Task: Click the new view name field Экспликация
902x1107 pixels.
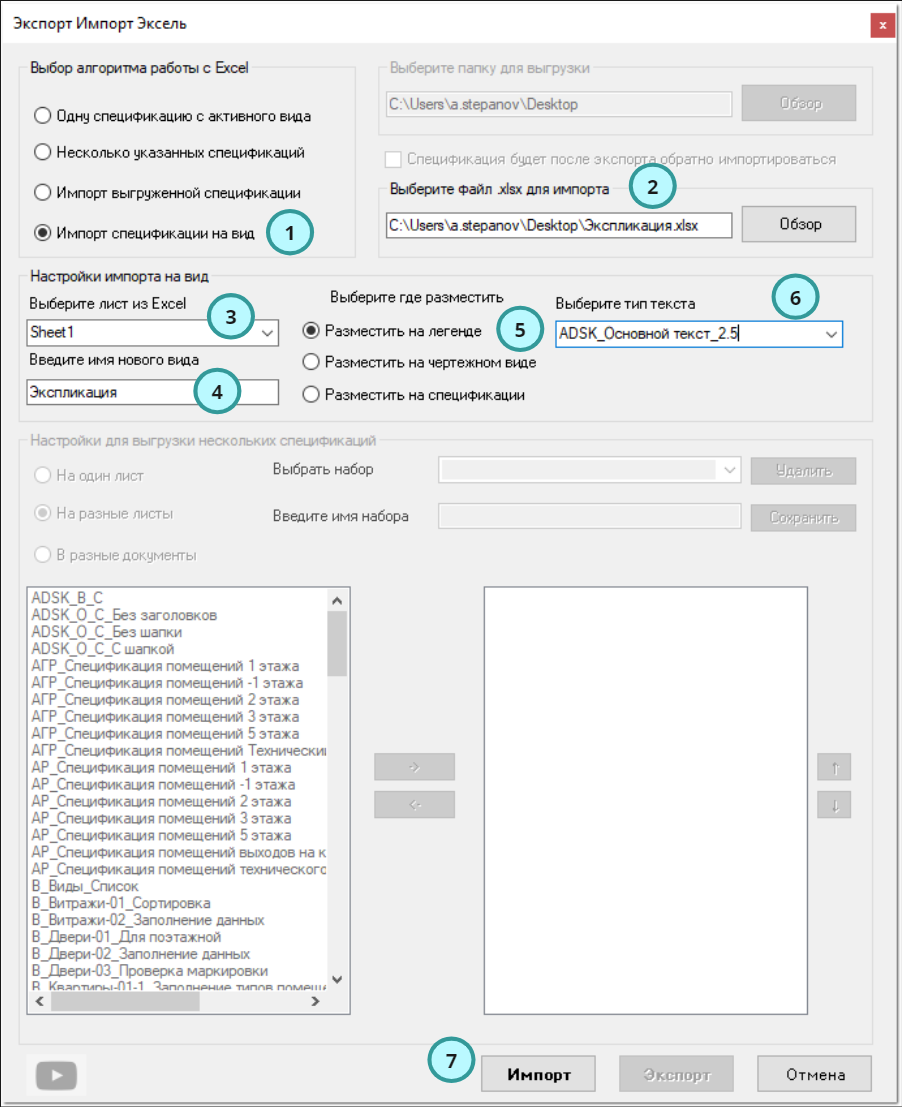Action: [152, 393]
